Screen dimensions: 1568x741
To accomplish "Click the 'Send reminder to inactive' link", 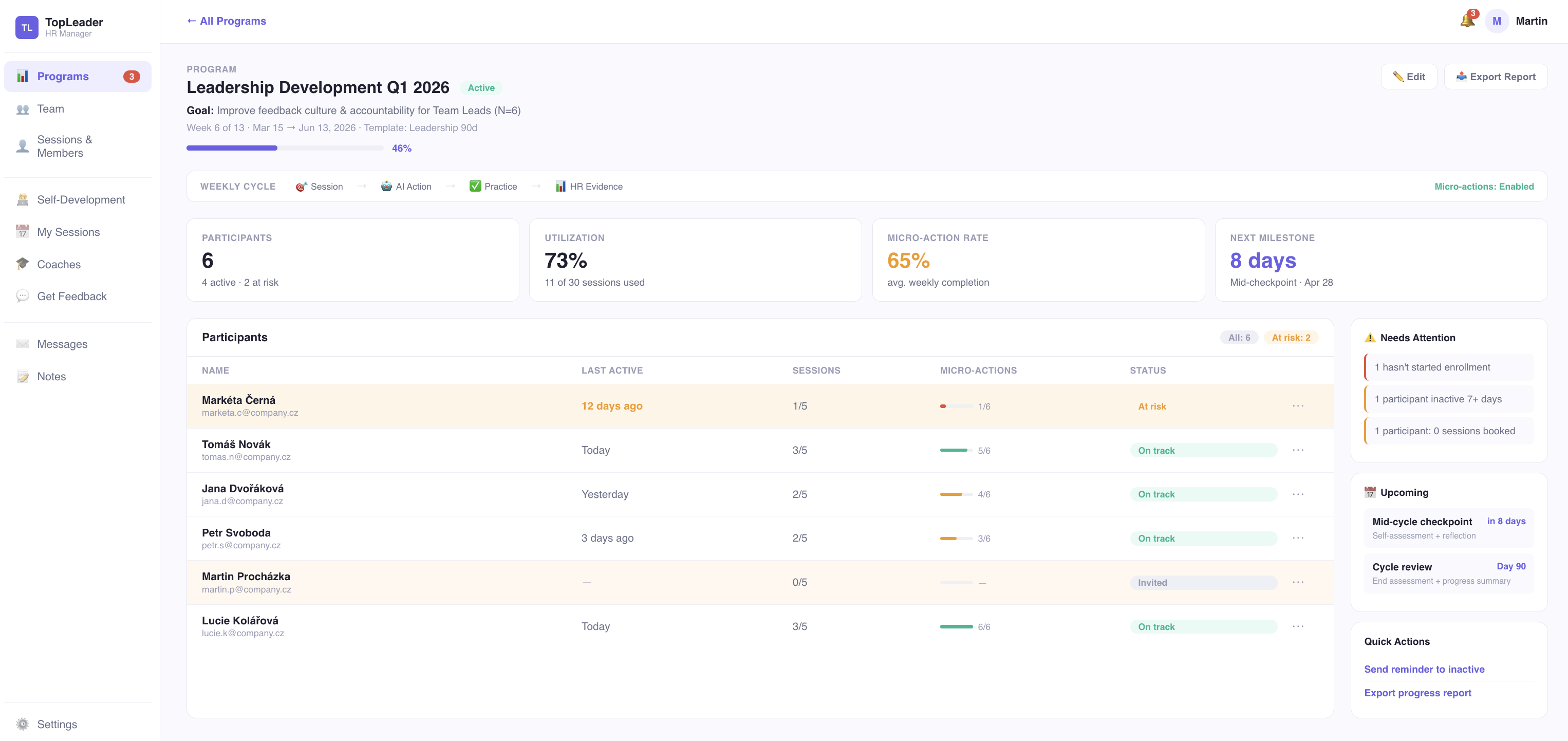I will click(1424, 669).
